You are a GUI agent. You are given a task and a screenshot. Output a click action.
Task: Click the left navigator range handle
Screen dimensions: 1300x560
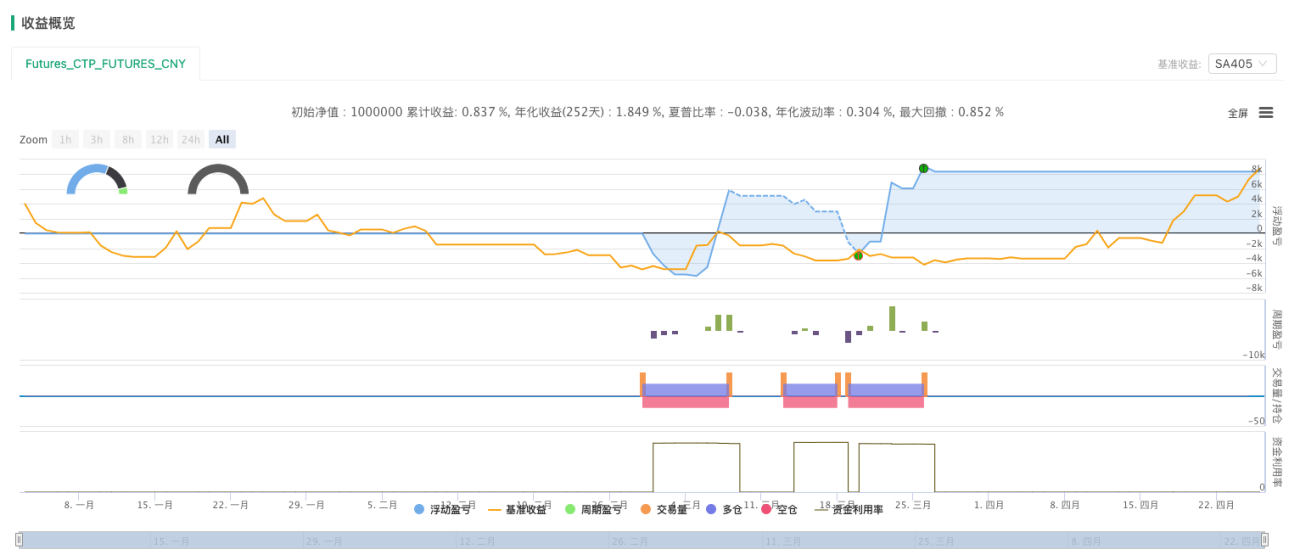click(19, 540)
